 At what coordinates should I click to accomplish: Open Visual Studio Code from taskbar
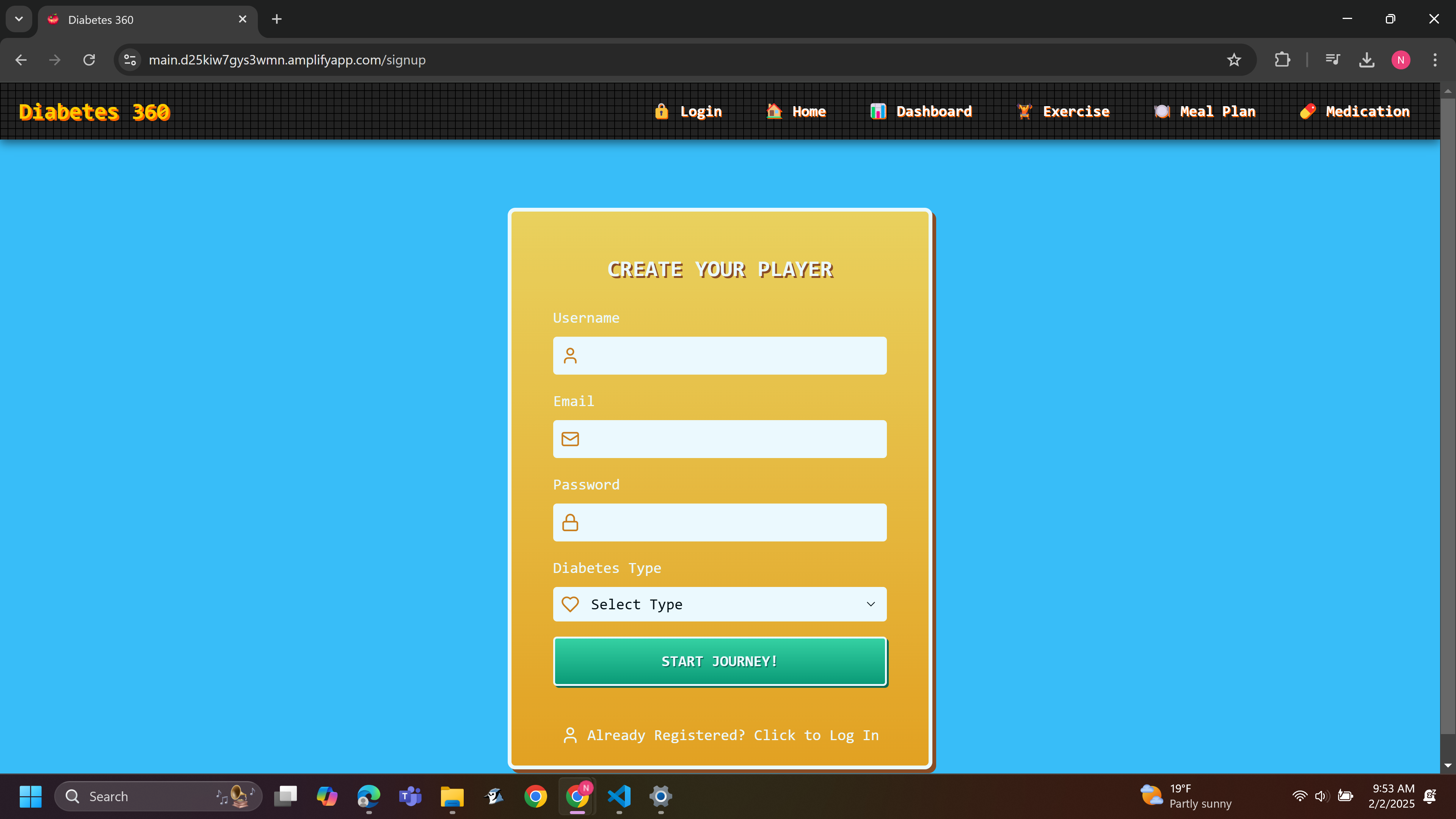tap(619, 796)
